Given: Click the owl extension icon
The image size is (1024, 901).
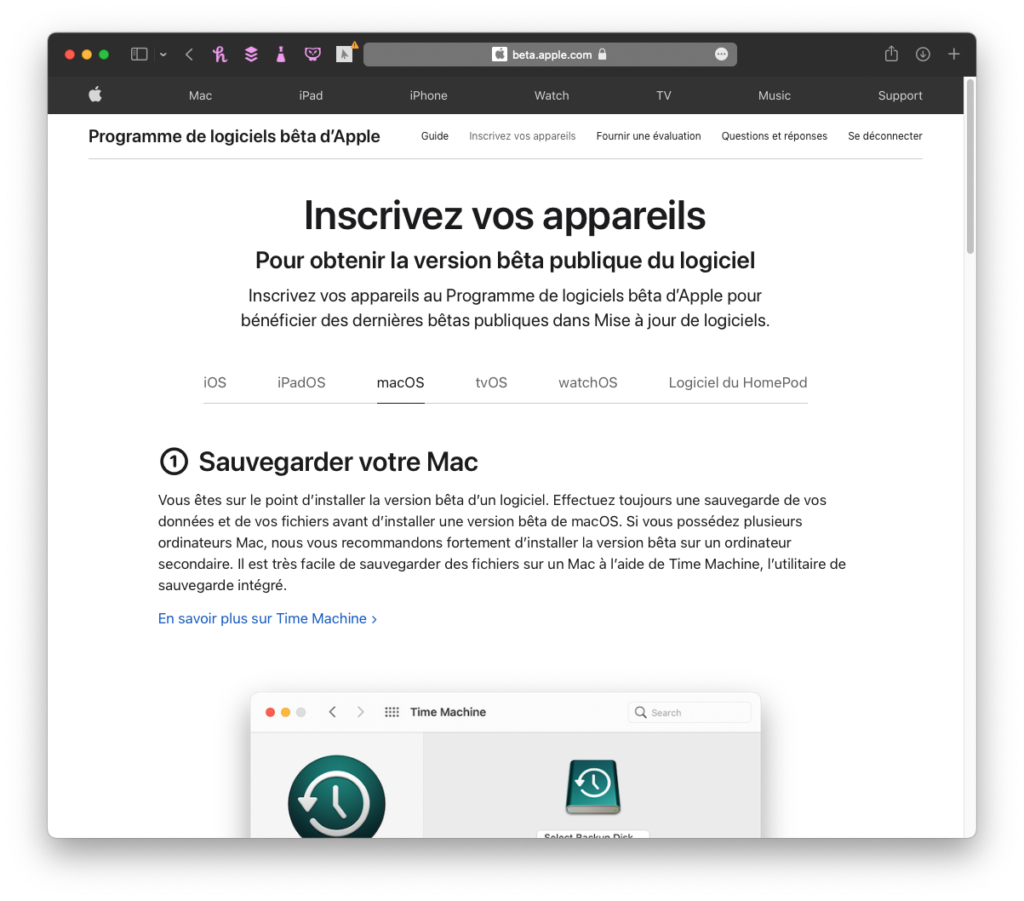Looking at the screenshot, I should pyautogui.click(x=312, y=54).
